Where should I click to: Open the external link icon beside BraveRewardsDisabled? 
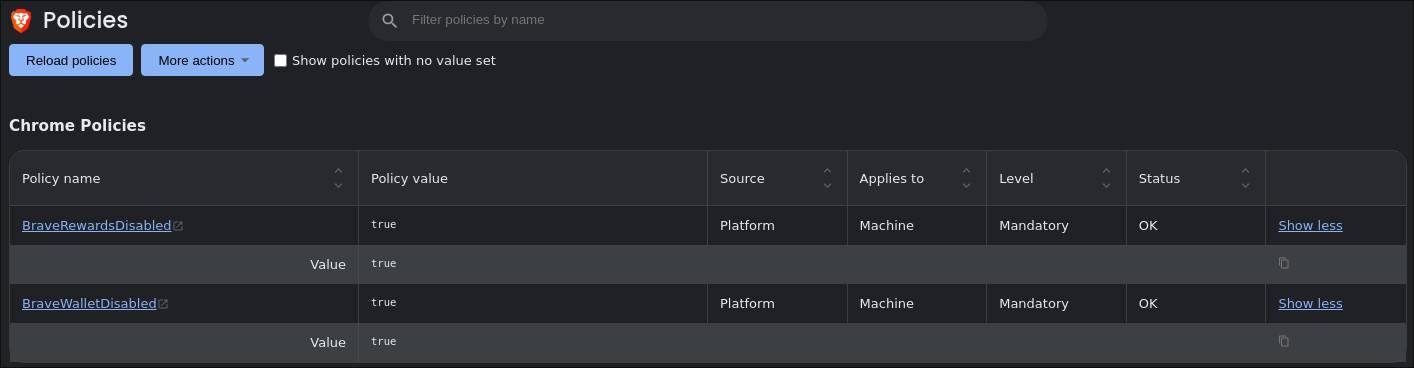[178, 226]
